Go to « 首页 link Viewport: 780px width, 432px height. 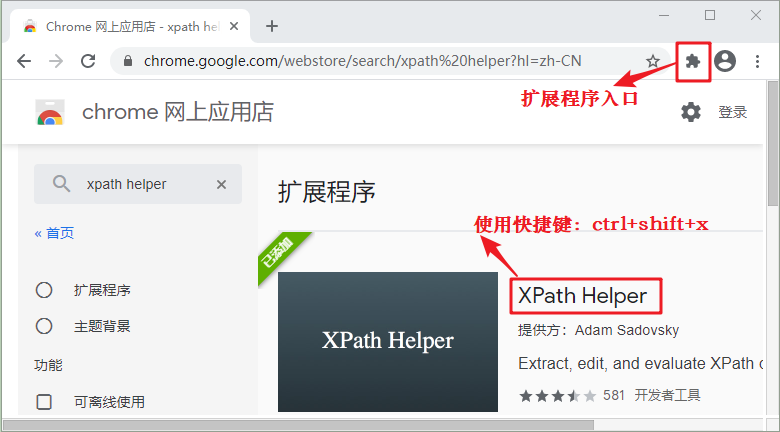54,233
